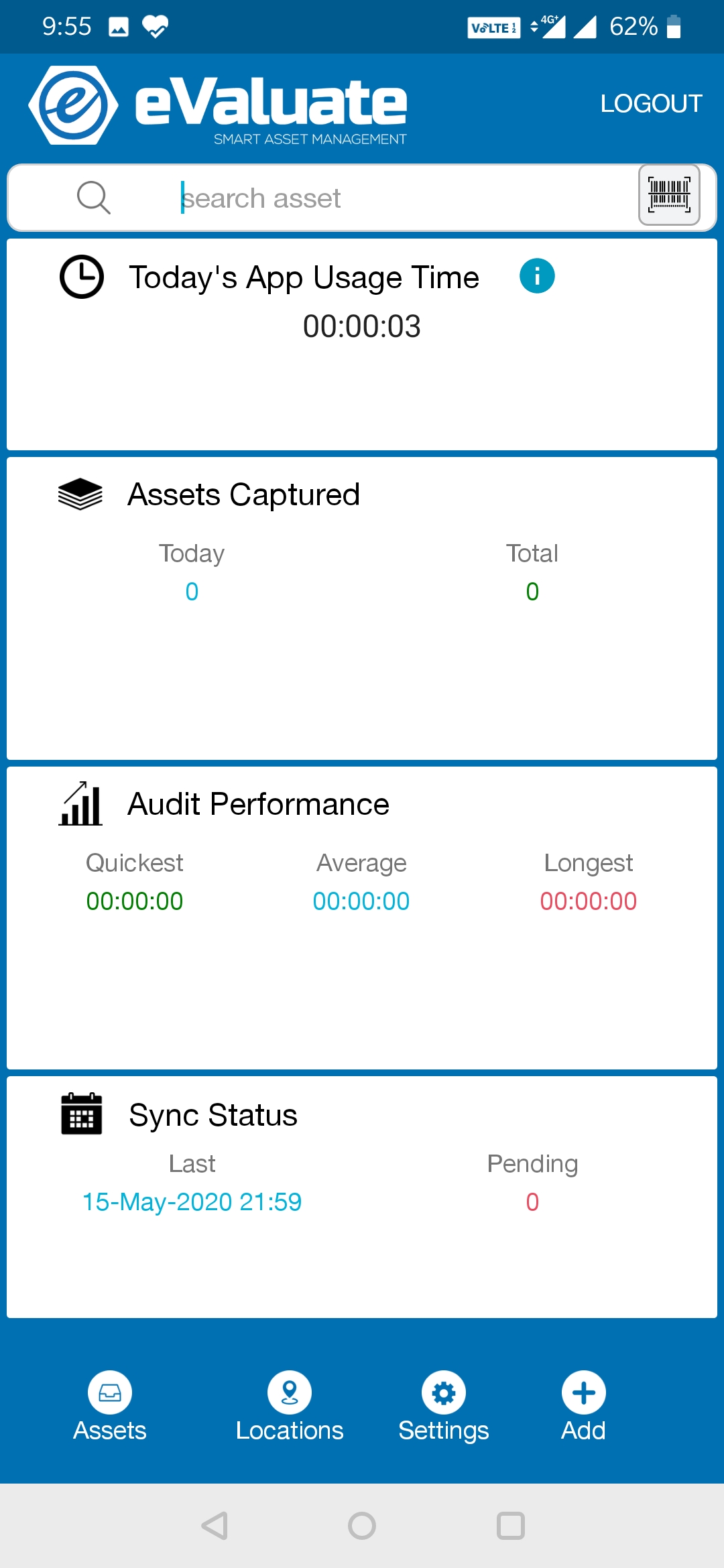Tap the Assets Captured stack icon

click(80, 495)
